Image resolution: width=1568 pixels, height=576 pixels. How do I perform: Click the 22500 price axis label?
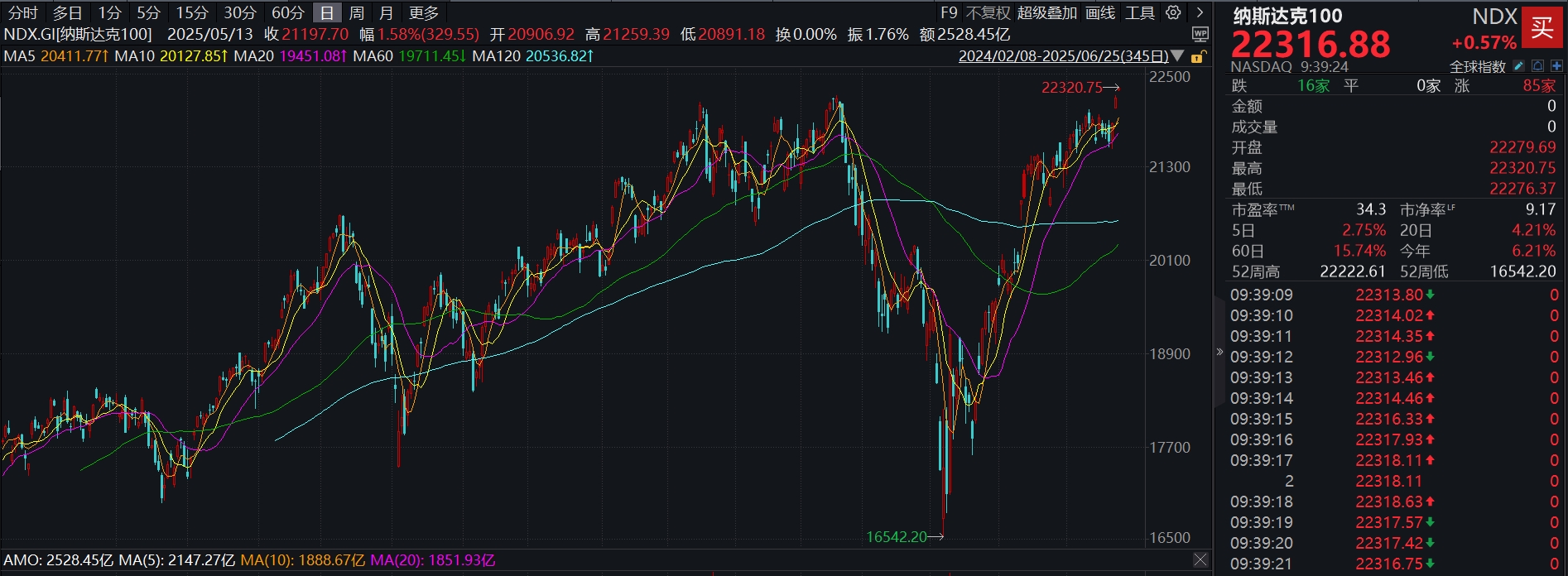pos(1170,77)
